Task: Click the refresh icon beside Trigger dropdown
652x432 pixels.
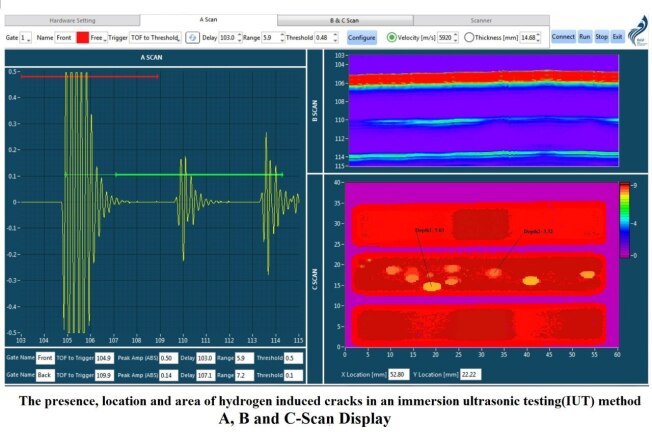Action: pyautogui.click(x=191, y=37)
